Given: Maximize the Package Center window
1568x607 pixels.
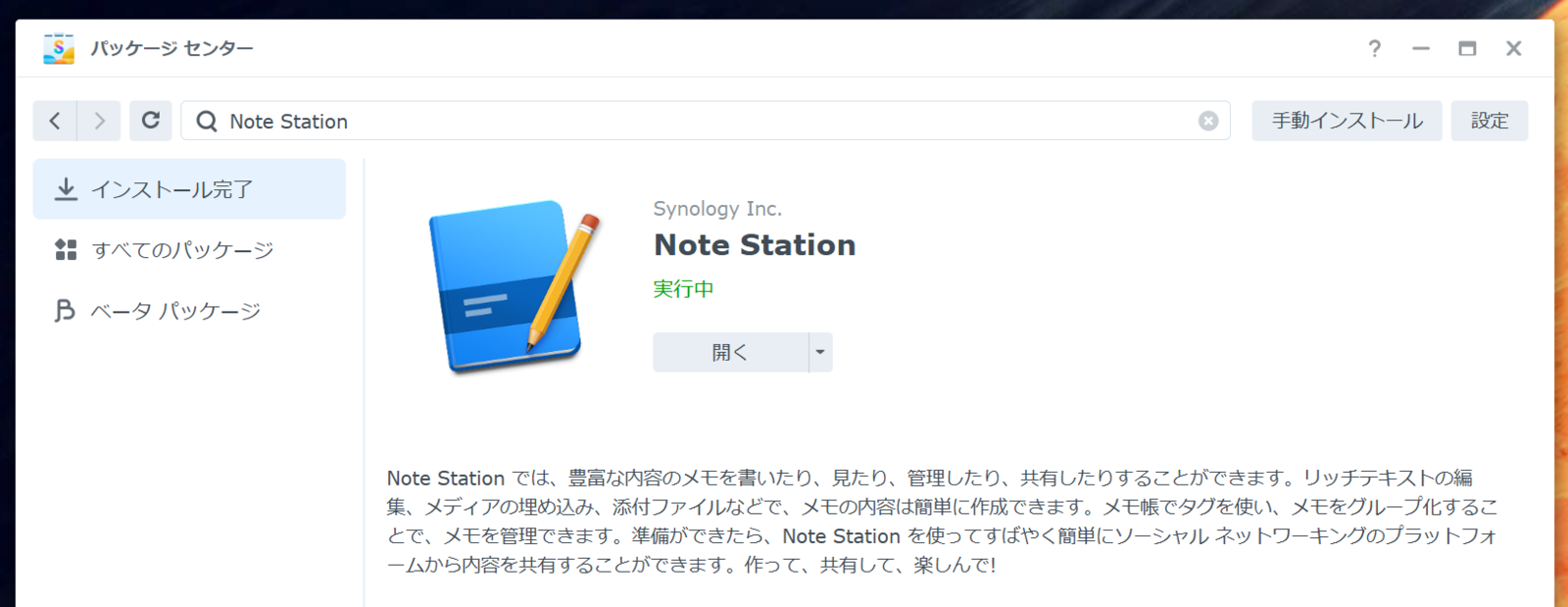Looking at the screenshot, I should (1467, 48).
